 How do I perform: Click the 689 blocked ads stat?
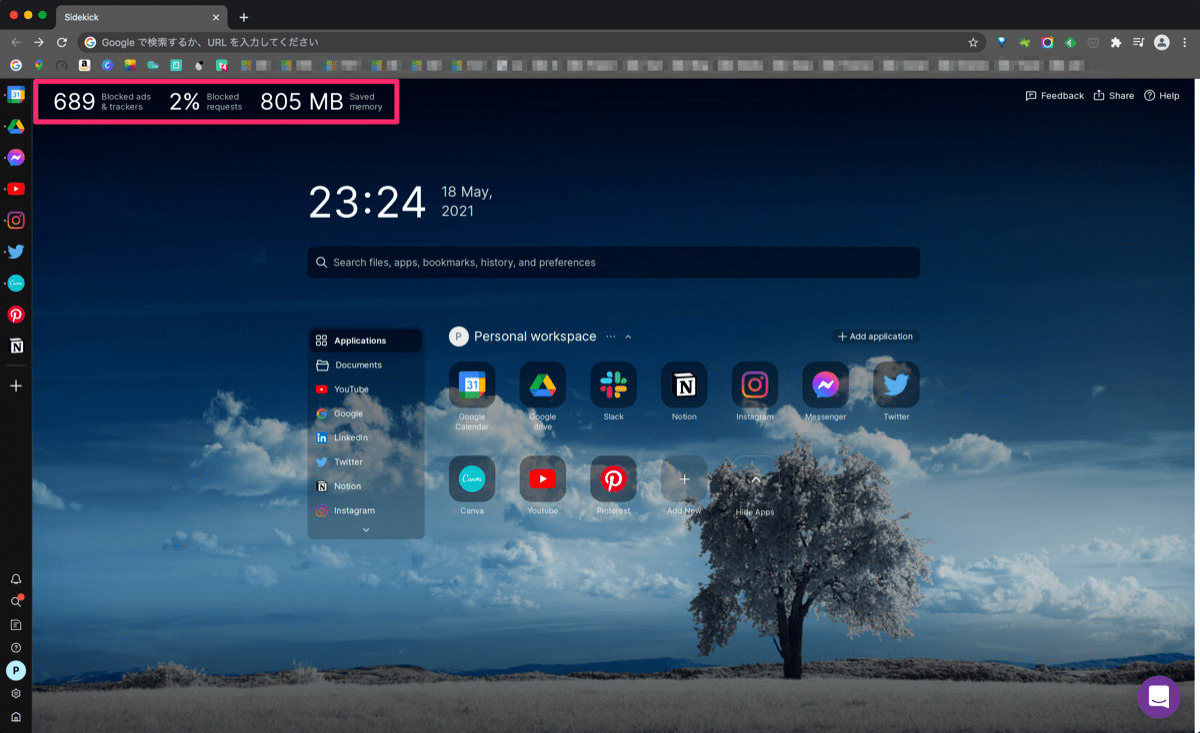coord(102,101)
